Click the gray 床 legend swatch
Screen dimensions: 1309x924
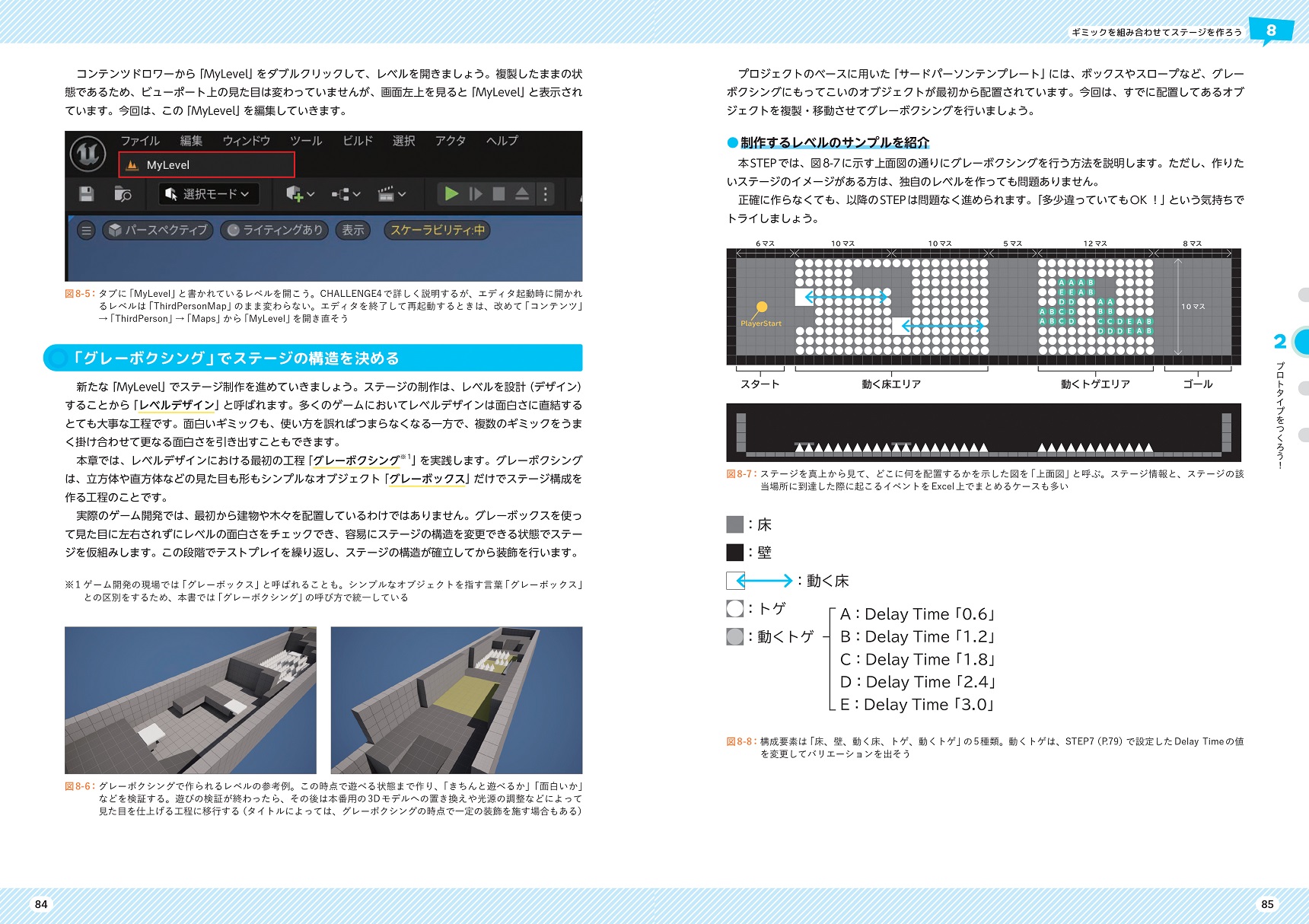[734, 524]
